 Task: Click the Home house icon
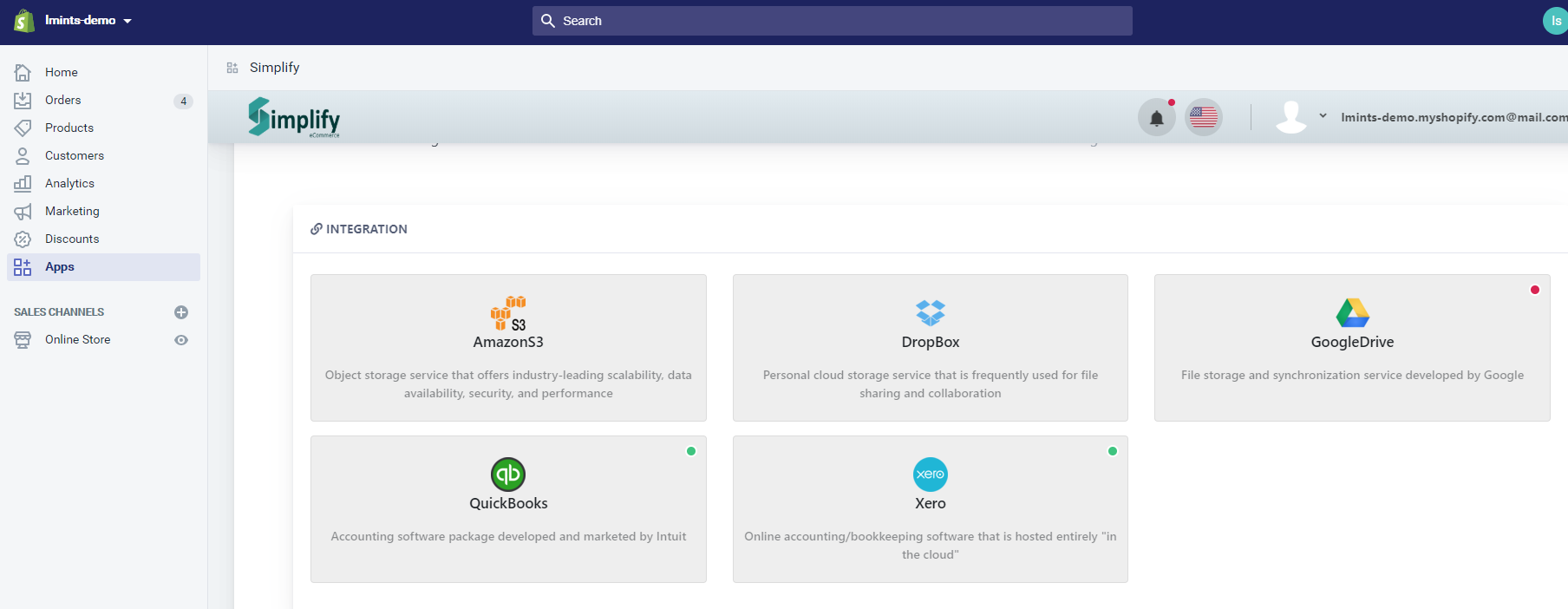tap(23, 72)
